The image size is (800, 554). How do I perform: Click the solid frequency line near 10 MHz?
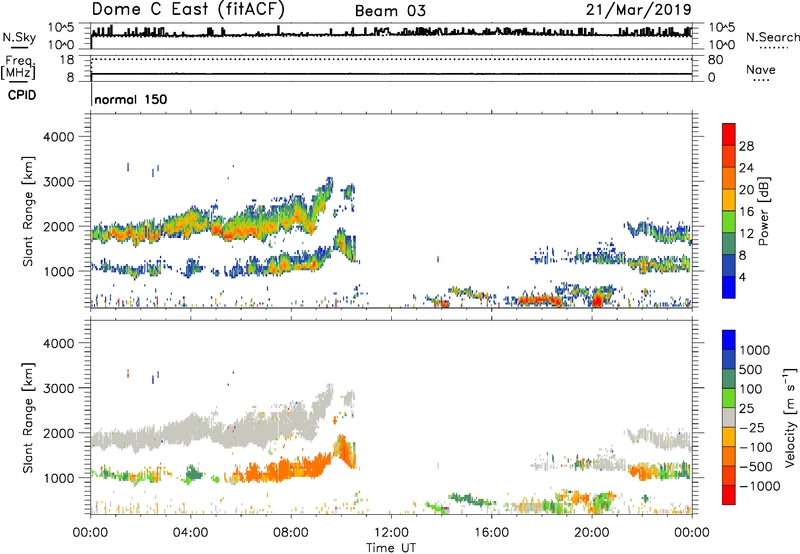pos(391,74)
